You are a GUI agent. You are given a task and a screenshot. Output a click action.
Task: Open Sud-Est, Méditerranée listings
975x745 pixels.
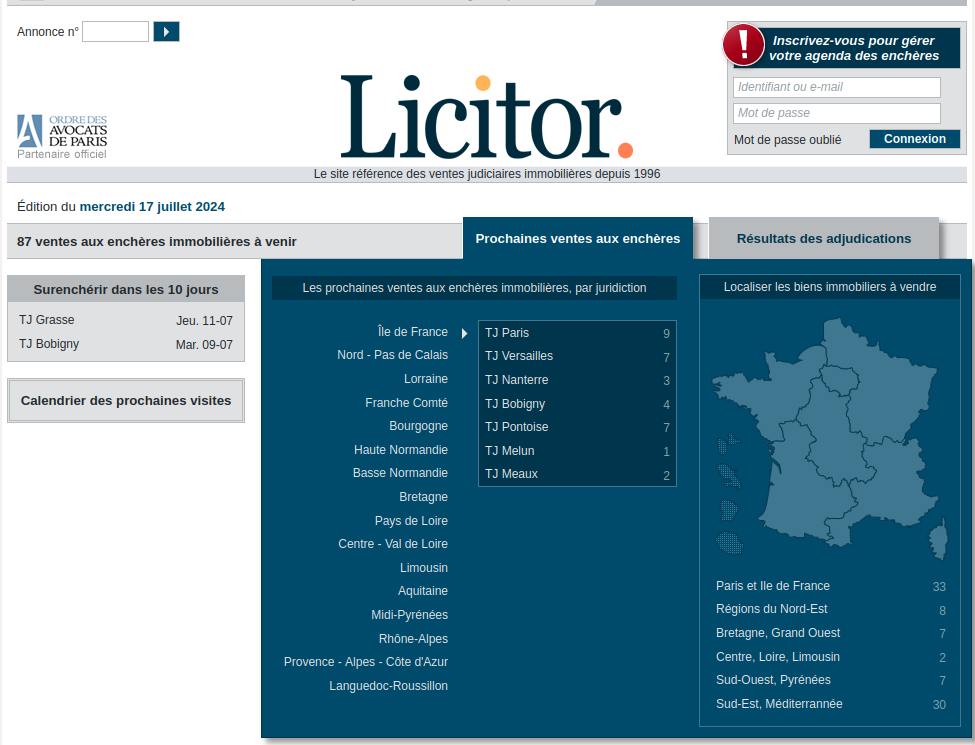[831, 704]
